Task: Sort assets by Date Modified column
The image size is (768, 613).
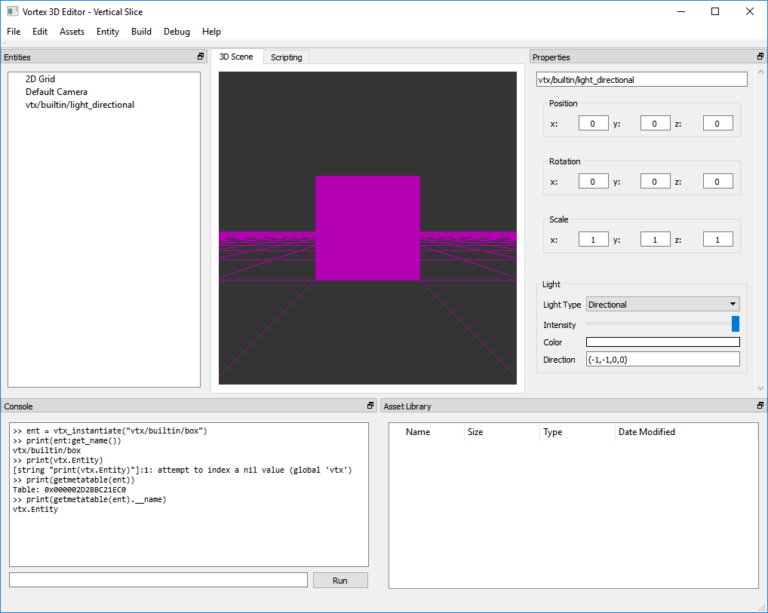Action: pyautogui.click(x=647, y=432)
